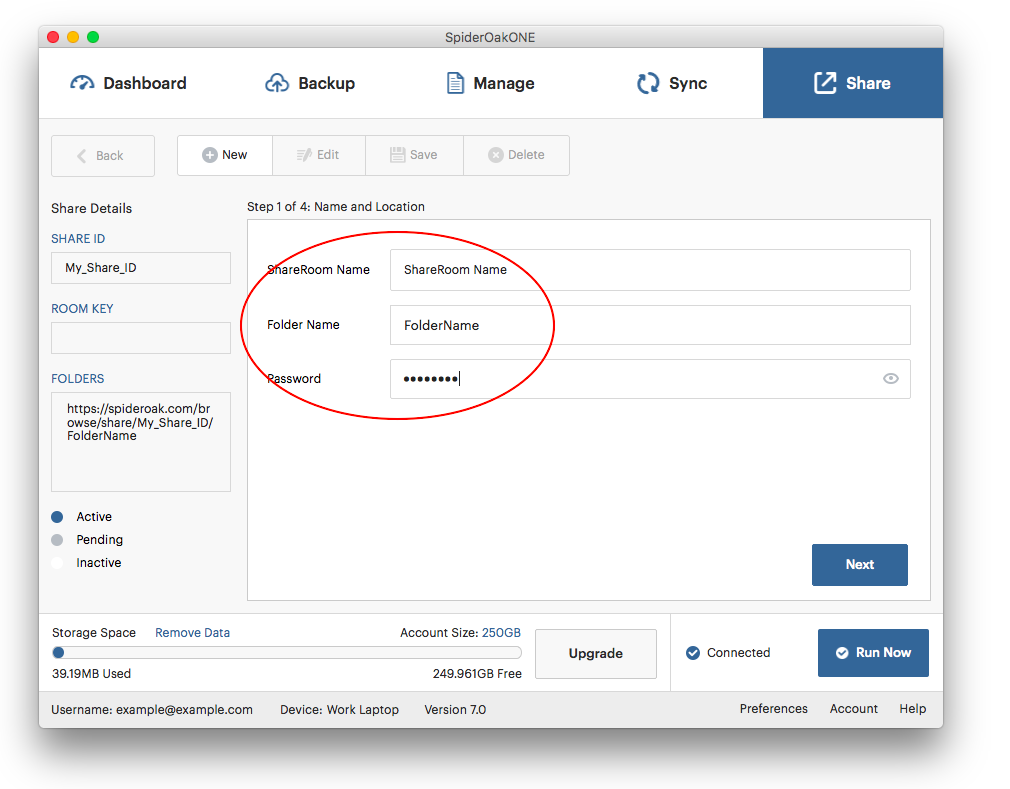Click the Save floppy disk icon
The image size is (1010, 789).
[397, 155]
